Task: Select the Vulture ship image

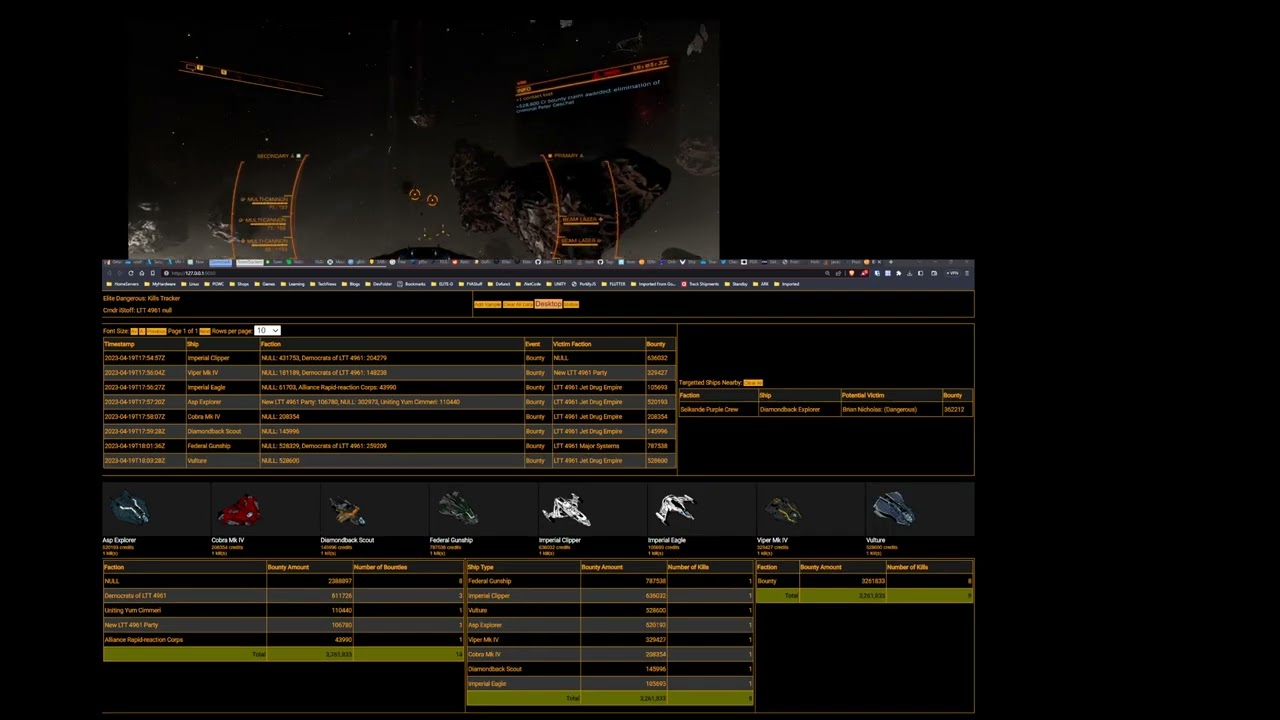Action: (892, 509)
